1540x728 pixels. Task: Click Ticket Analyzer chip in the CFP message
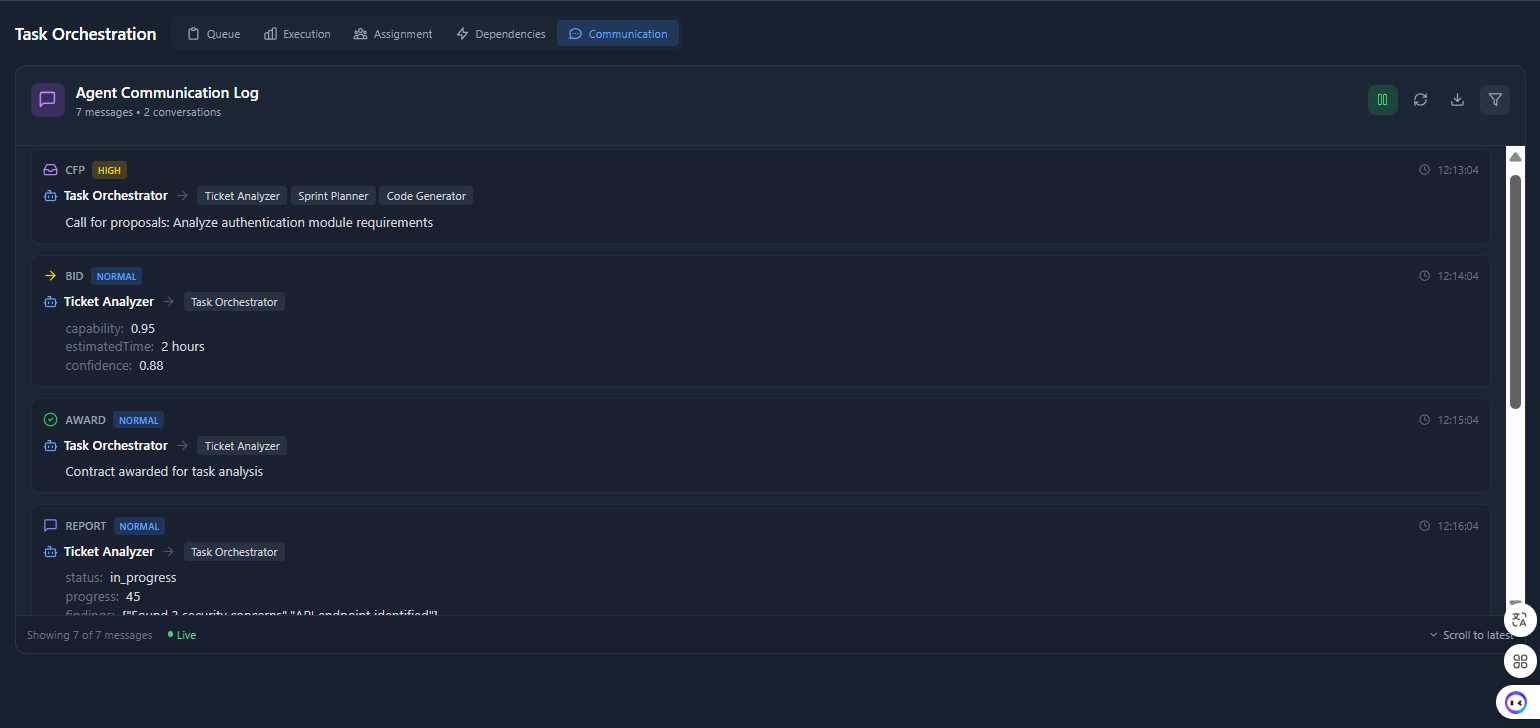pyautogui.click(x=242, y=196)
